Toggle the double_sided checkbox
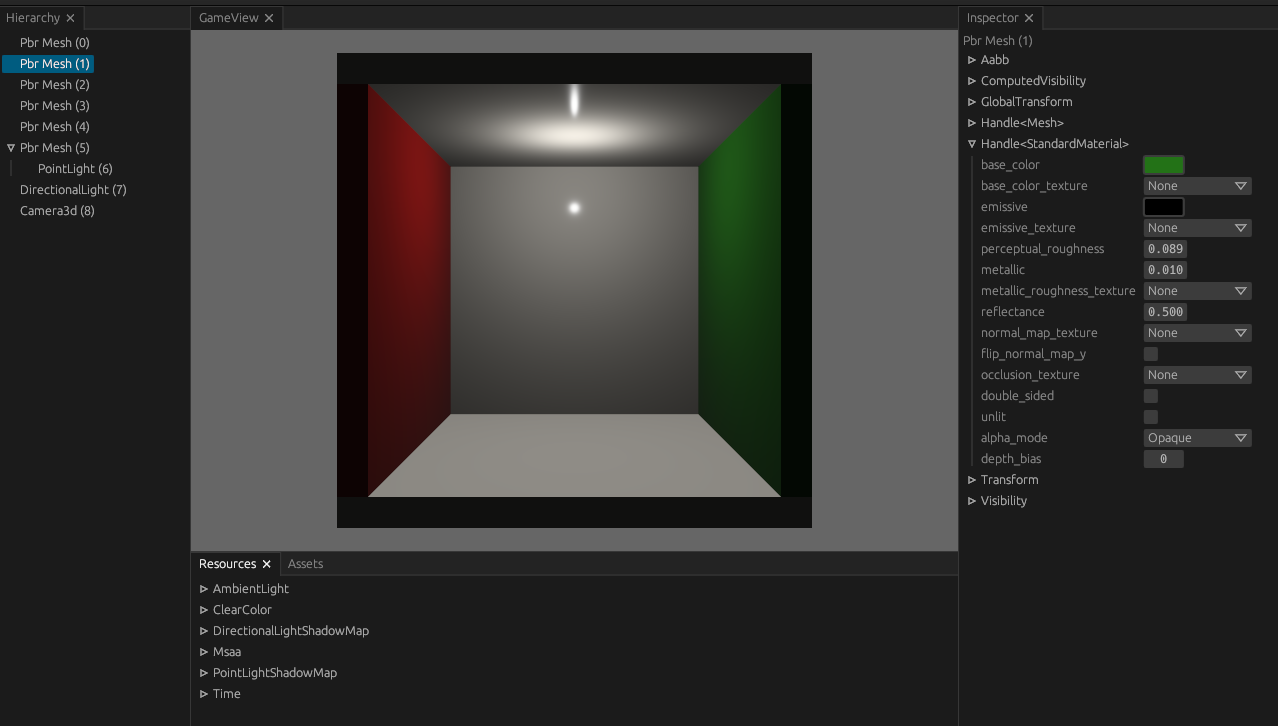 coord(1151,396)
